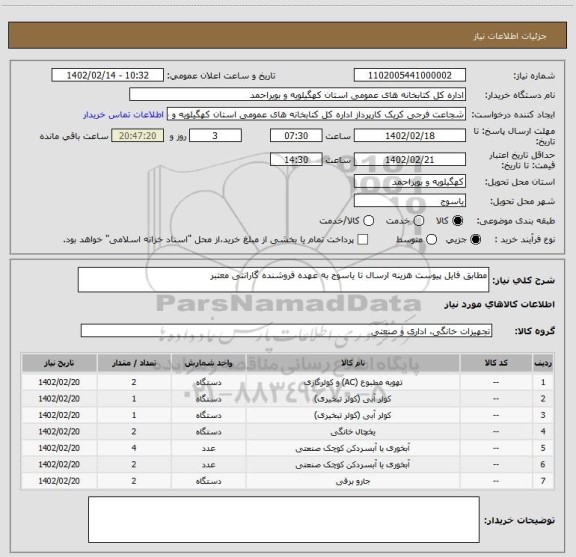Click کولر آبی (کولر تبخیری) in row 3
Screen dimensions: 576x557
pos(353,415)
